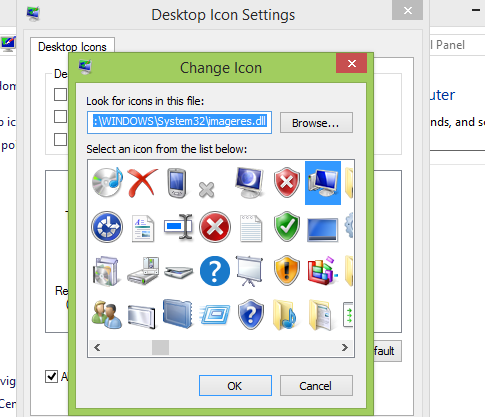
Task: Select the silver framed display panel icon
Action: coord(141,317)
